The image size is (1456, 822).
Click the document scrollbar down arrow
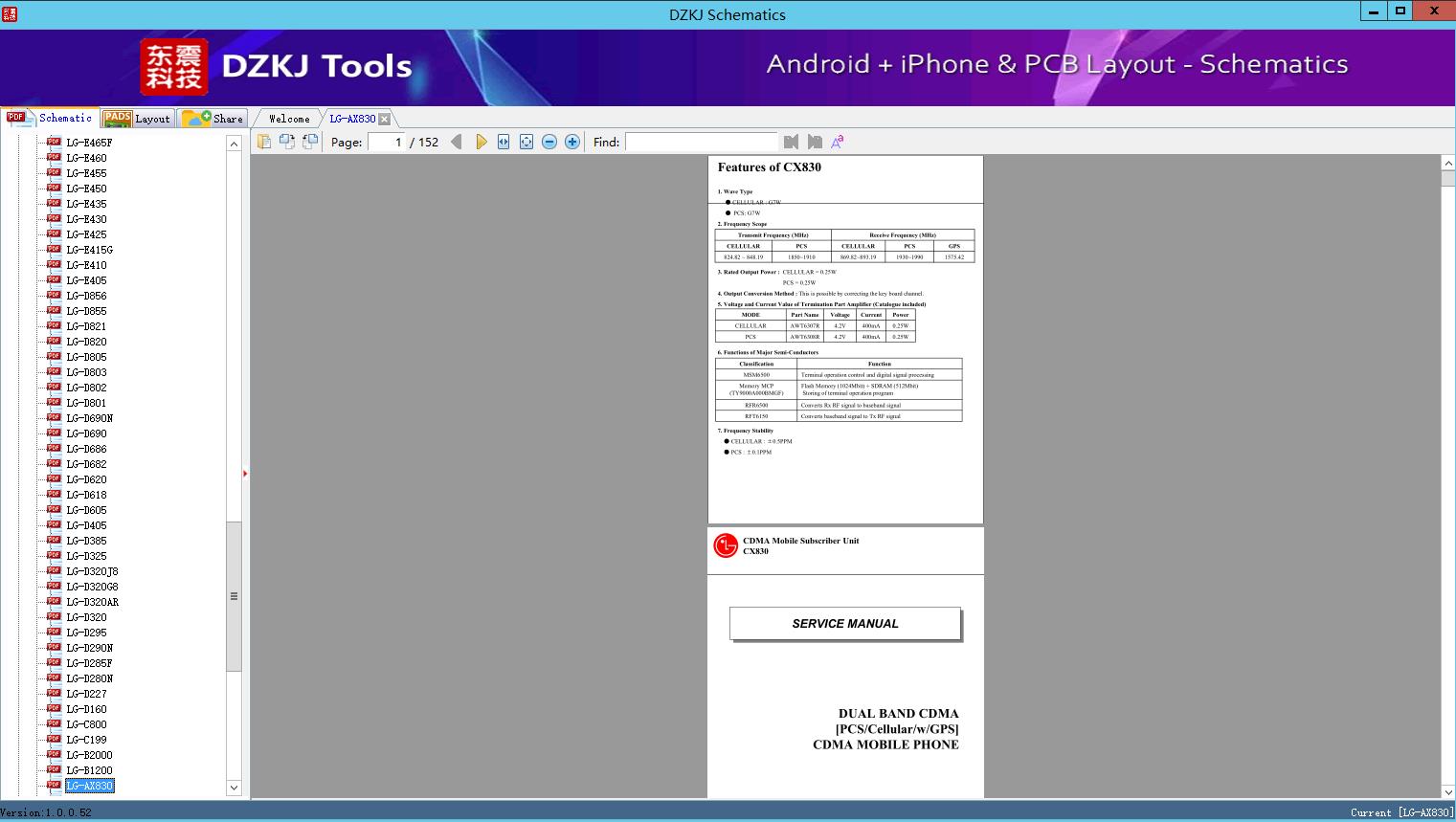(x=1448, y=791)
